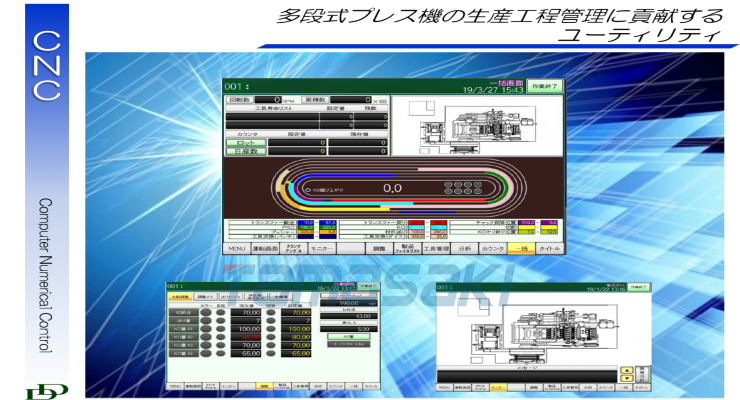Click the red 85,00 current value field
Screen dimensions: 740x400
(246, 337)
